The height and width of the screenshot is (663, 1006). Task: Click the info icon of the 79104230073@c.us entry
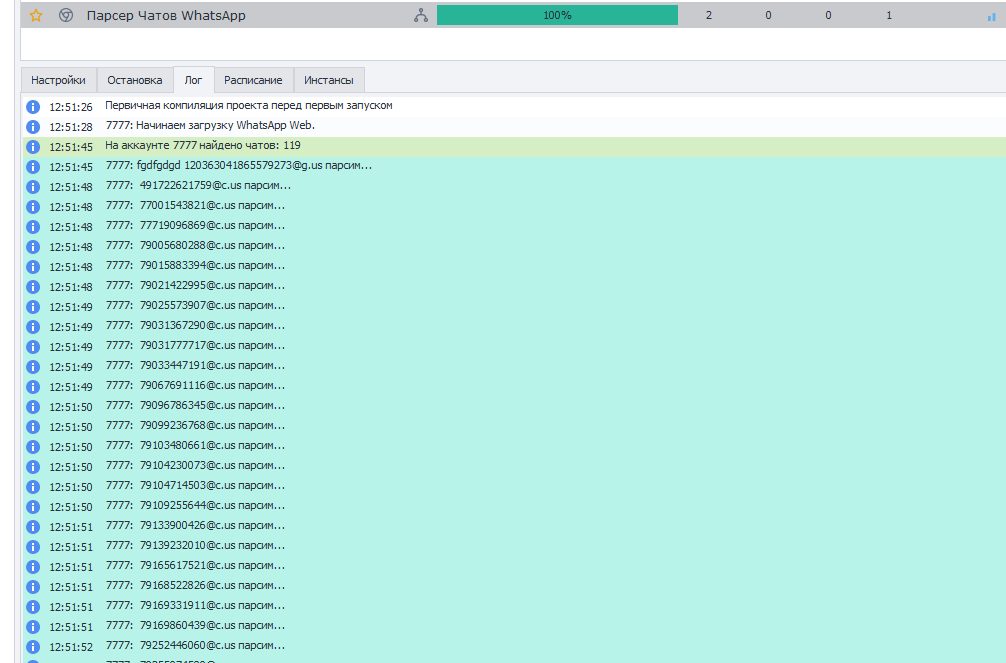pos(33,467)
